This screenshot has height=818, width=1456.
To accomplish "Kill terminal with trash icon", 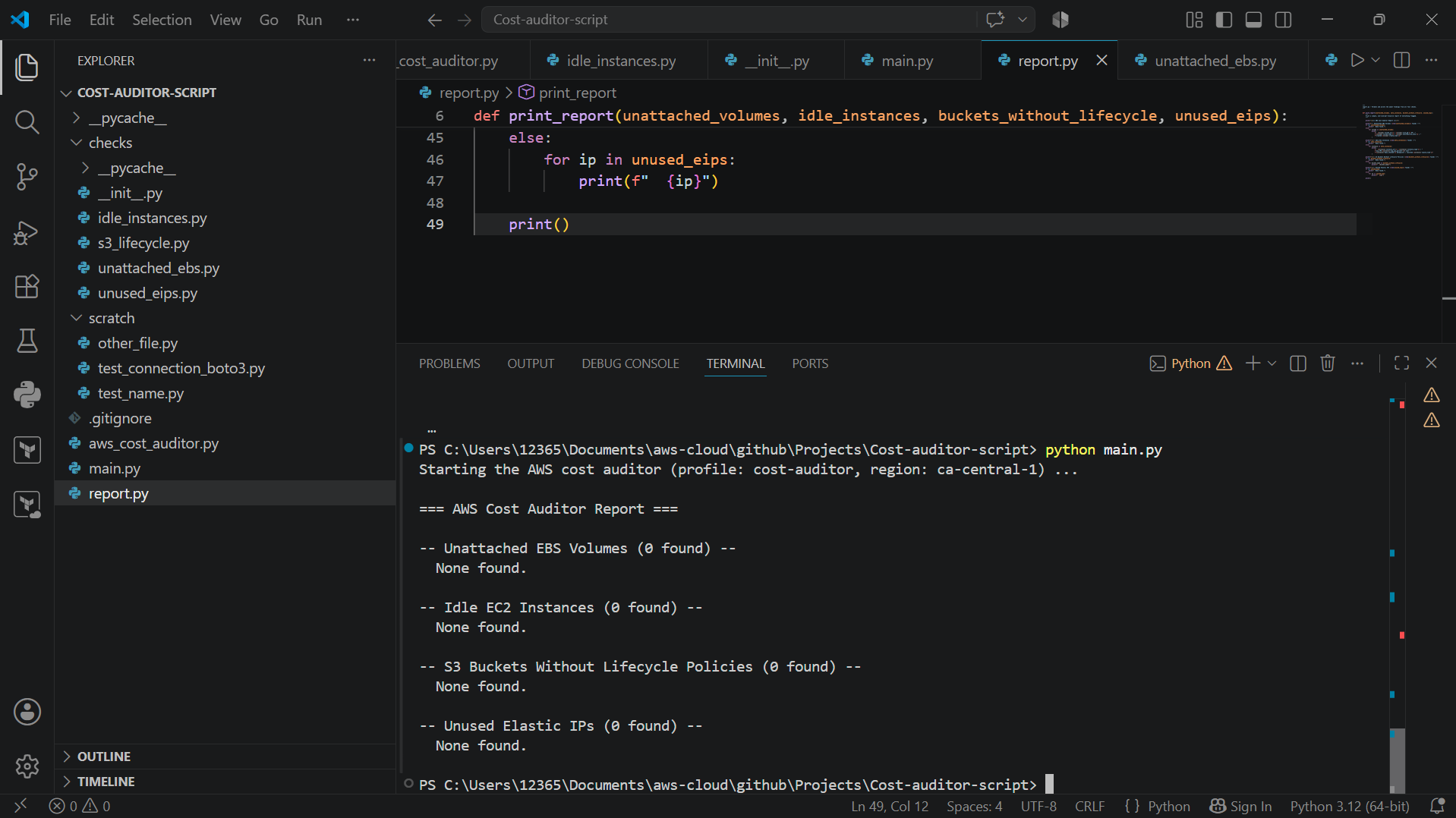I will [1328, 363].
